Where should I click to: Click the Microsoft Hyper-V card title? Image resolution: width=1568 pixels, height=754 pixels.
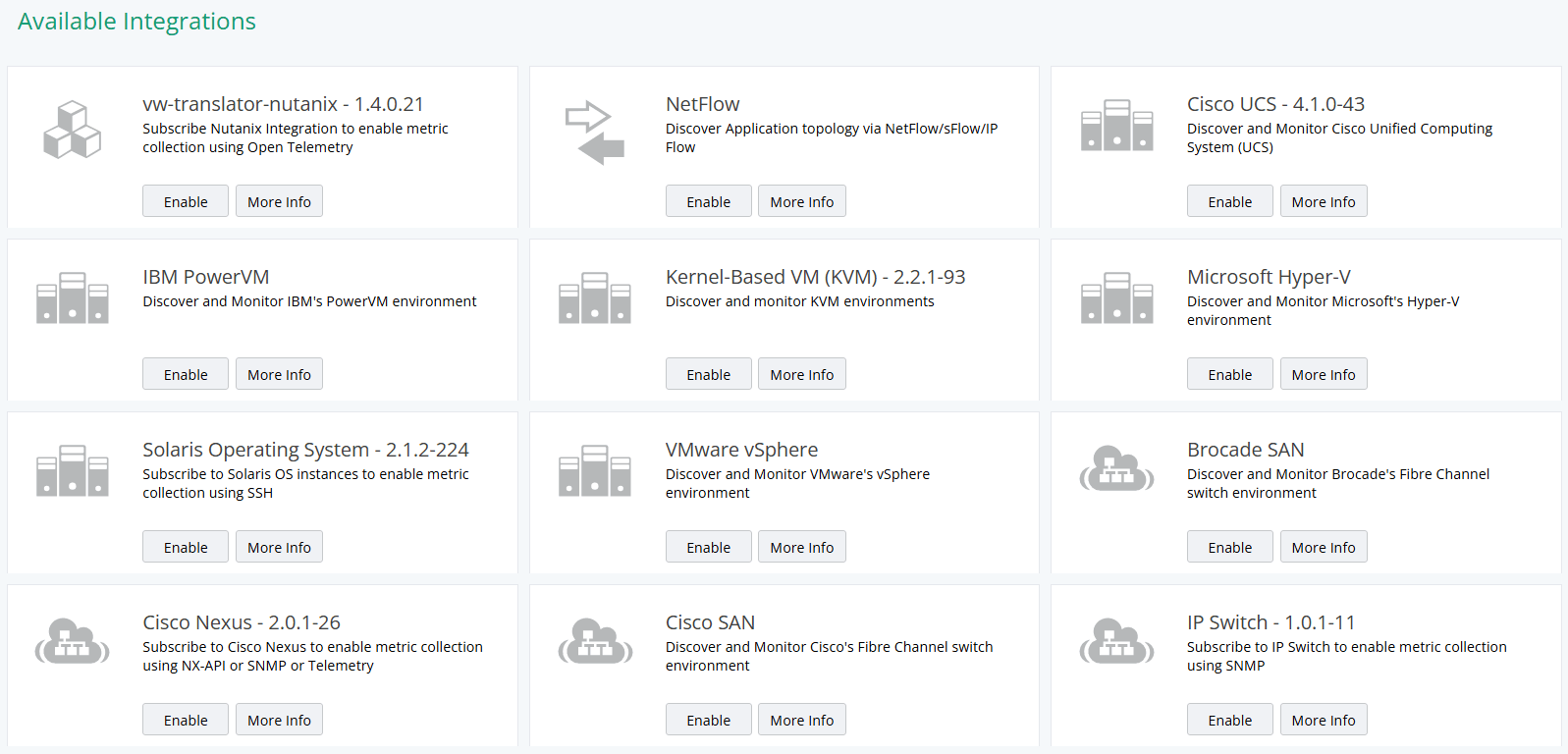[x=1269, y=277]
